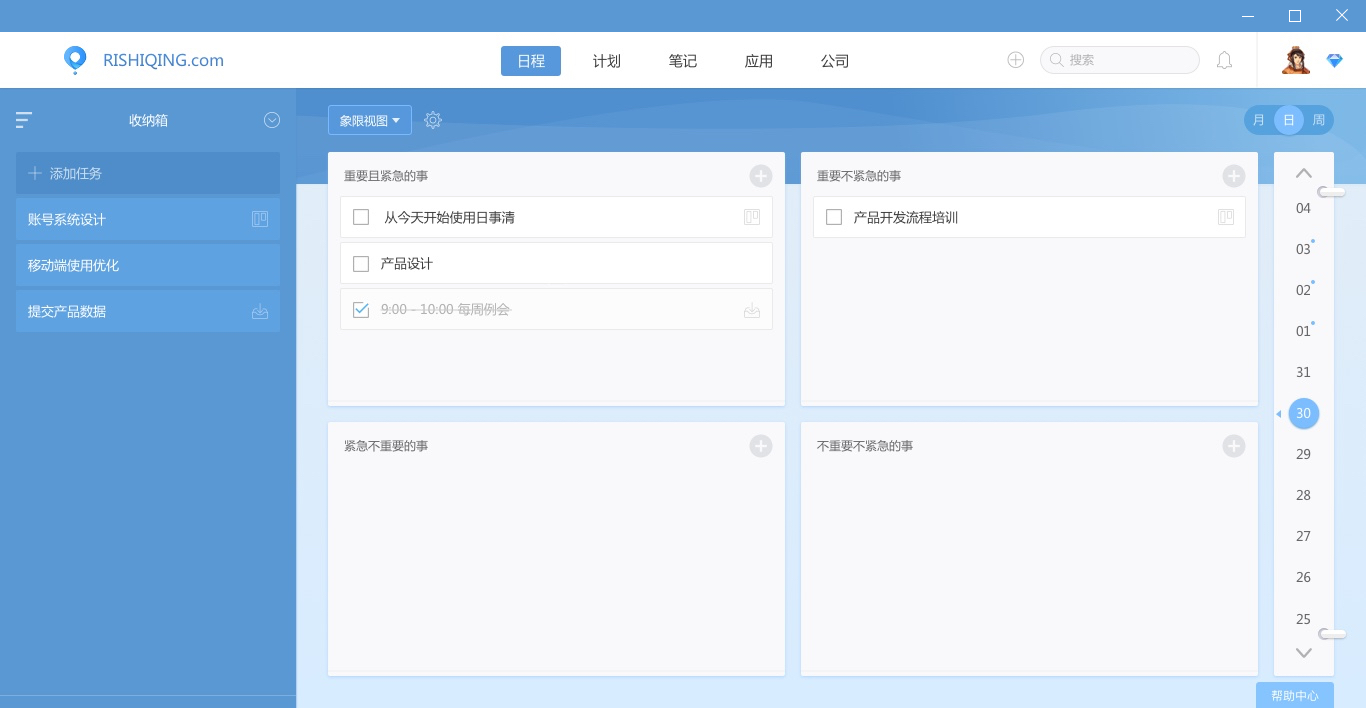Viewport: 1366px width, 708px height.
Task: Select date 01 in date strip
Action: [x=1303, y=331]
